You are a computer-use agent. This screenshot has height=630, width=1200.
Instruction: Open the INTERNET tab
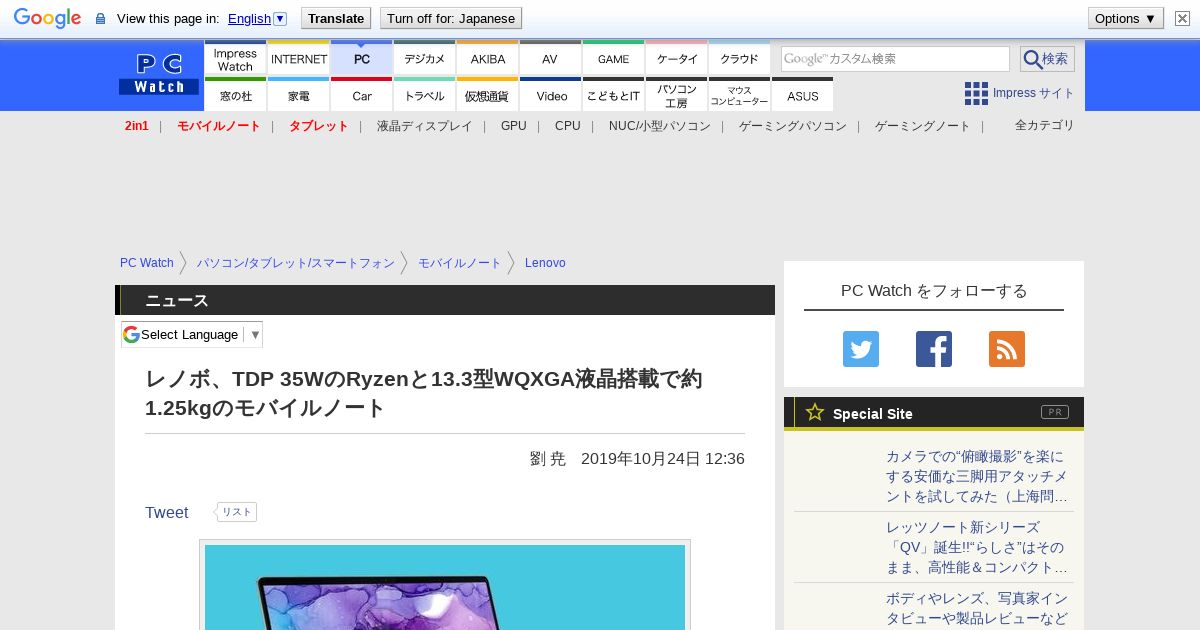pos(299,59)
